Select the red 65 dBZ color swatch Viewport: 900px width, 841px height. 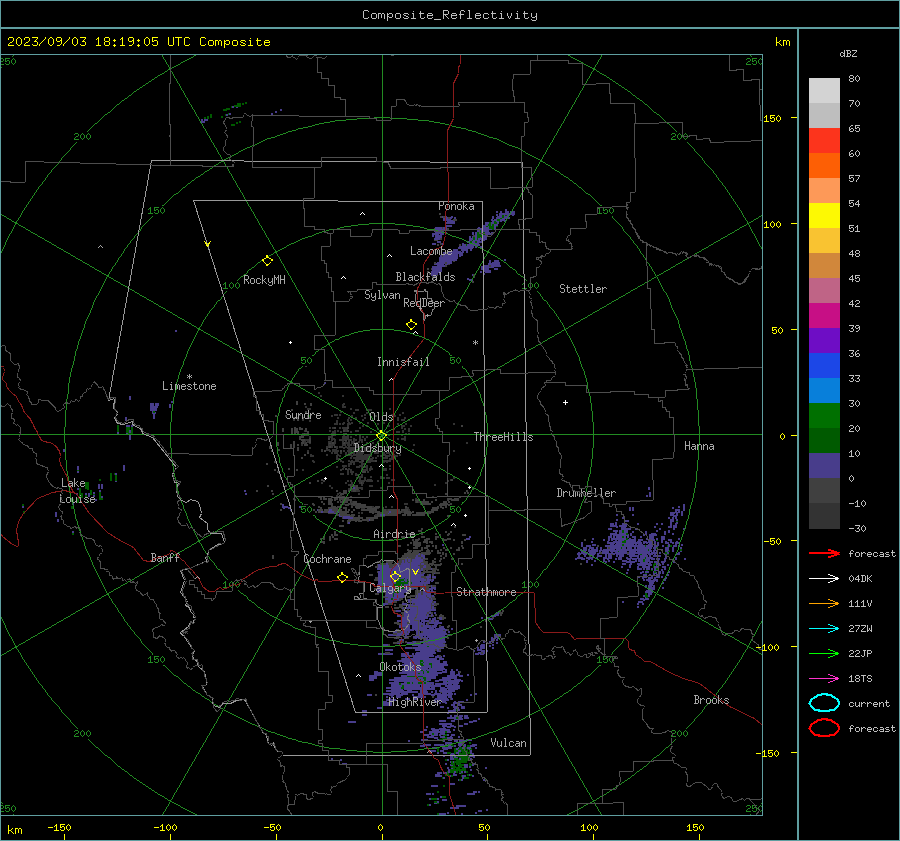tap(824, 140)
